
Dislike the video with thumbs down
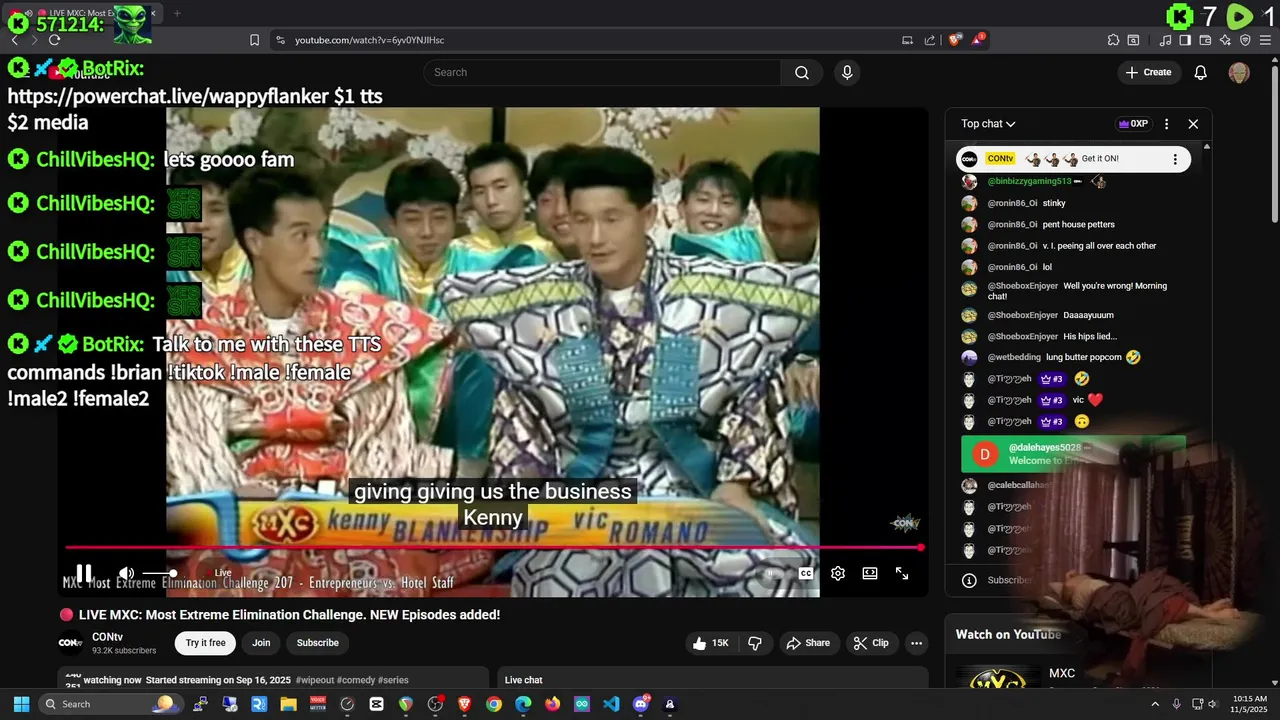755,643
